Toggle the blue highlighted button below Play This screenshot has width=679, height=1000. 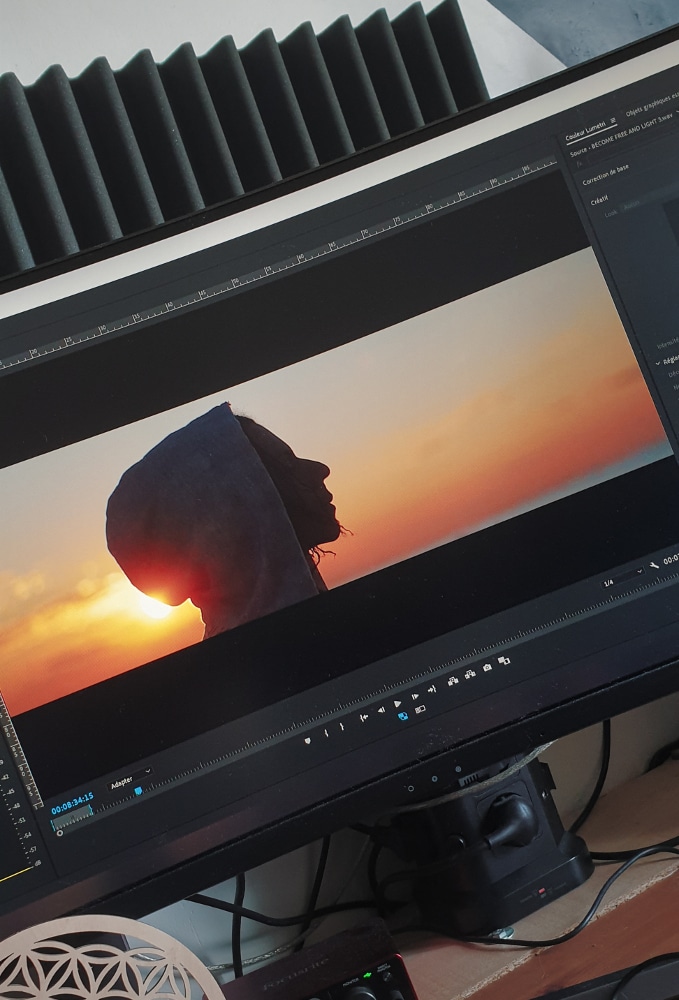tap(403, 716)
